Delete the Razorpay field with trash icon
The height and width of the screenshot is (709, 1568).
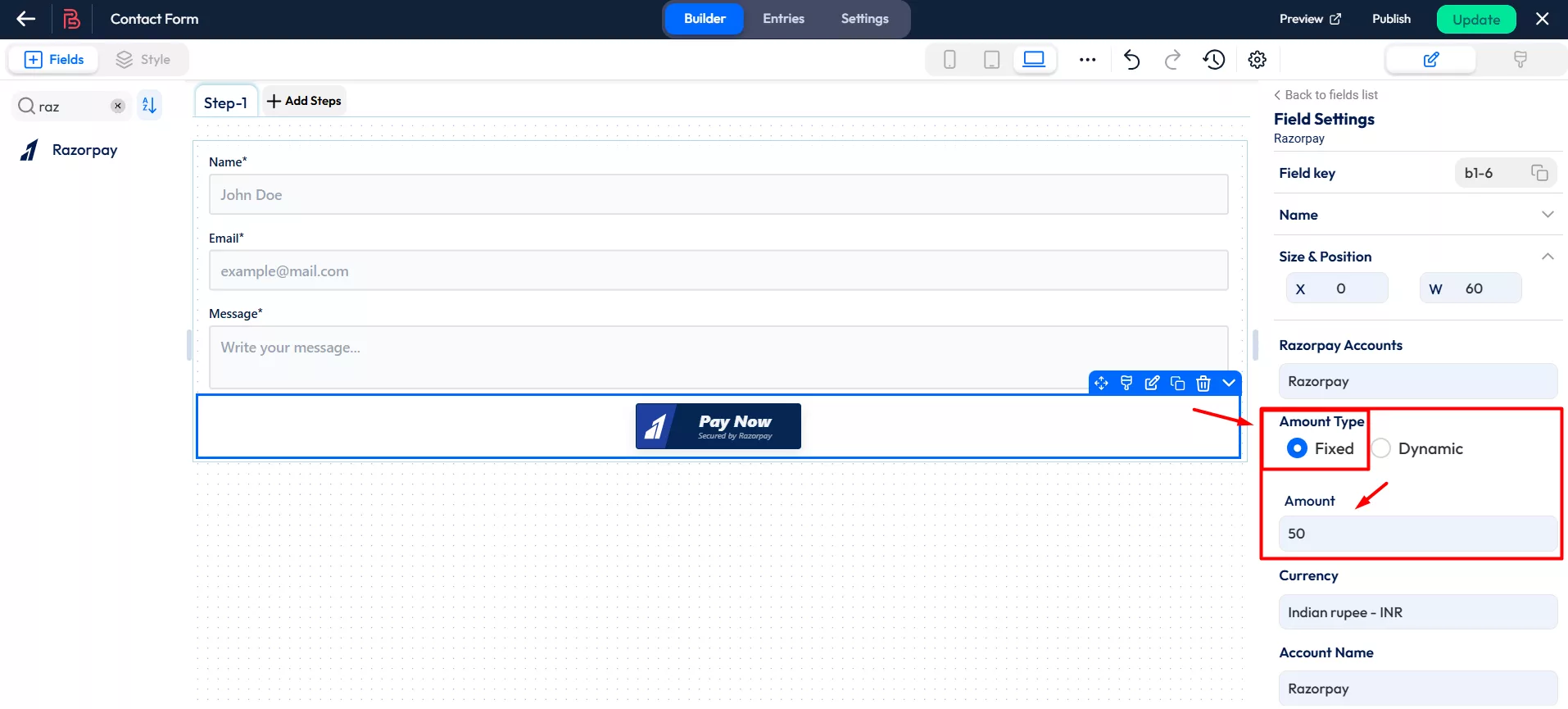[1203, 384]
